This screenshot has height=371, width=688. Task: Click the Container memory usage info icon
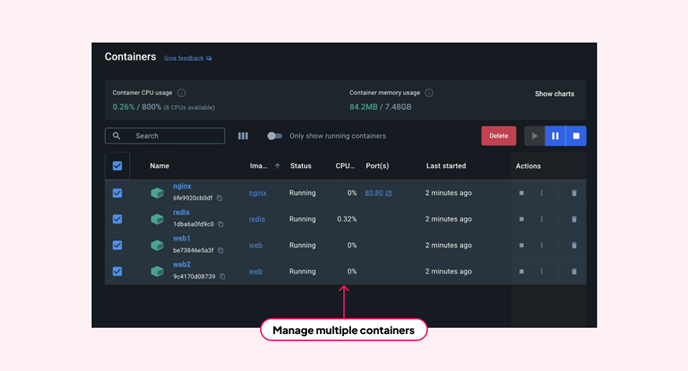tap(429, 93)
